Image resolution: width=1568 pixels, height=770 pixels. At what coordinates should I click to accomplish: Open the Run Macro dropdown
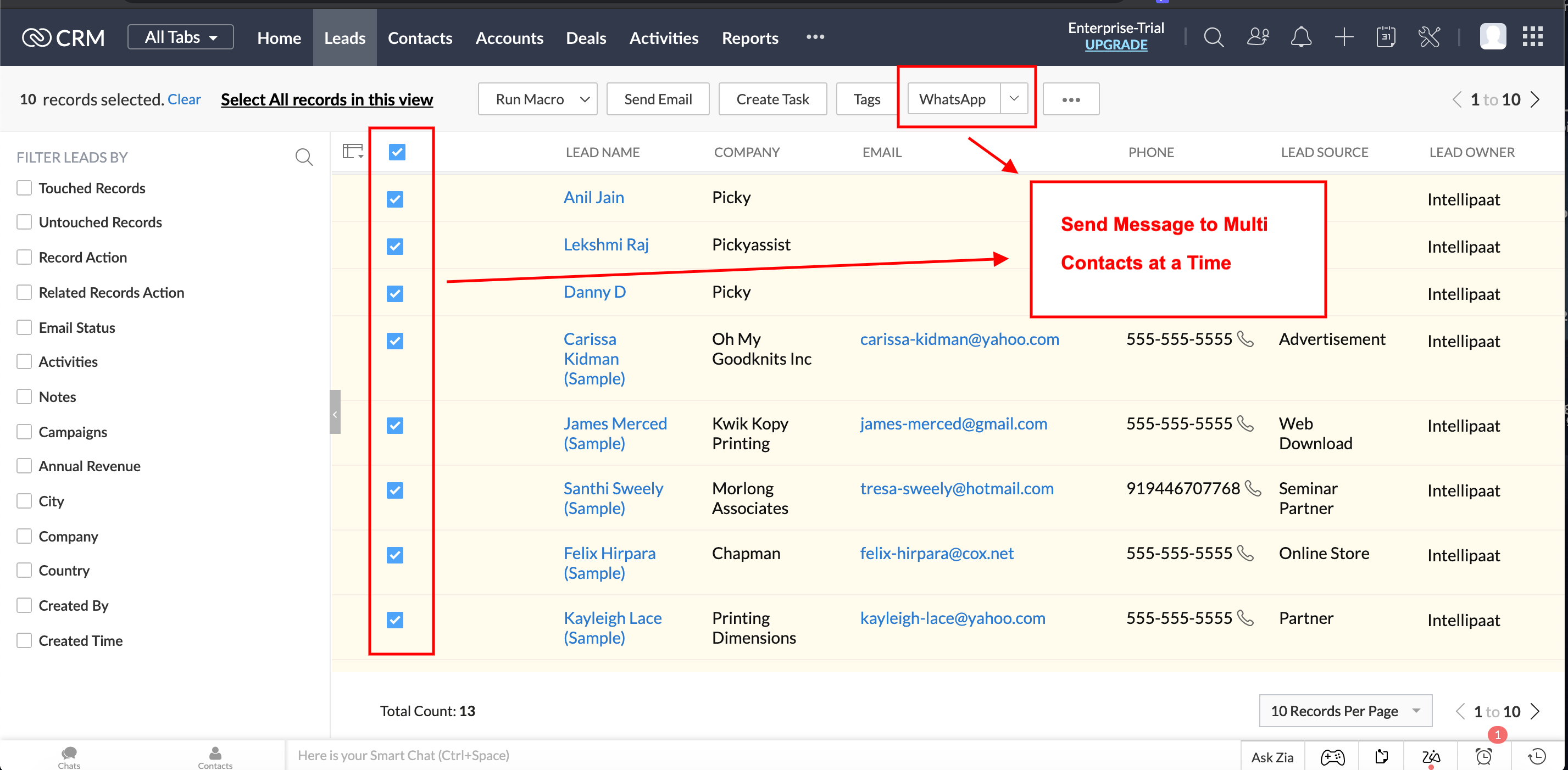coord(537,99)
